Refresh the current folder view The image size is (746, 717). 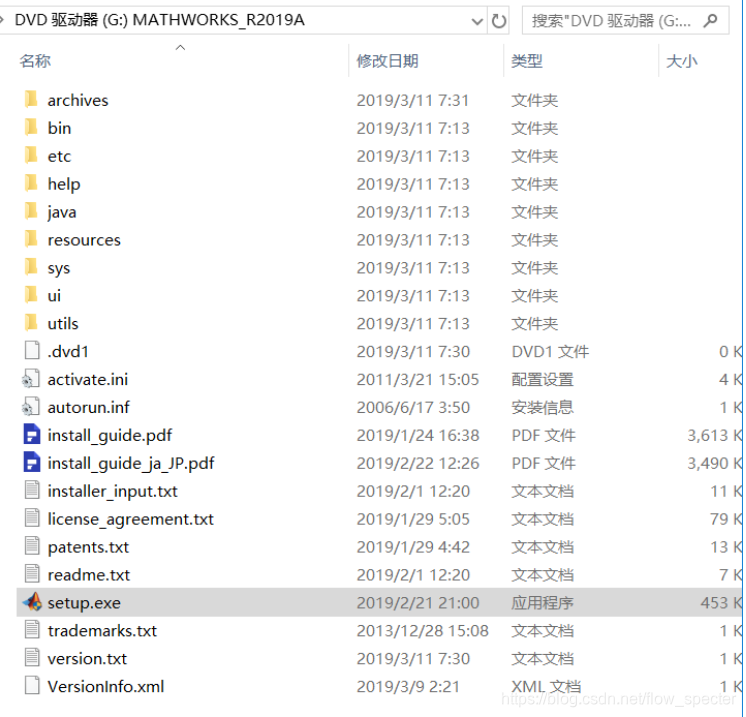pos(499,20)
